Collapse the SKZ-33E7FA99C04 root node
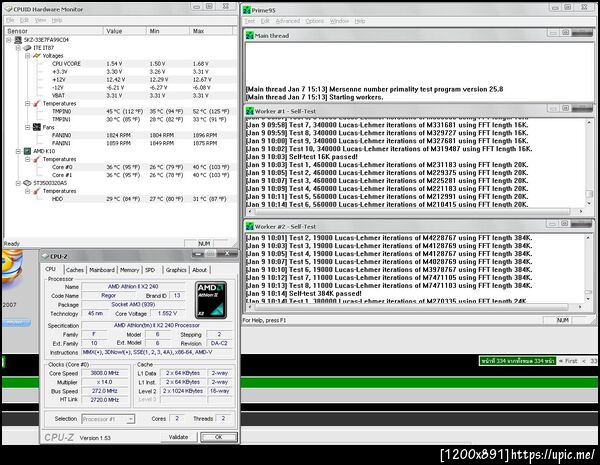Image resolution: width=600 pixels, height=465 pixels. (9, 40)
